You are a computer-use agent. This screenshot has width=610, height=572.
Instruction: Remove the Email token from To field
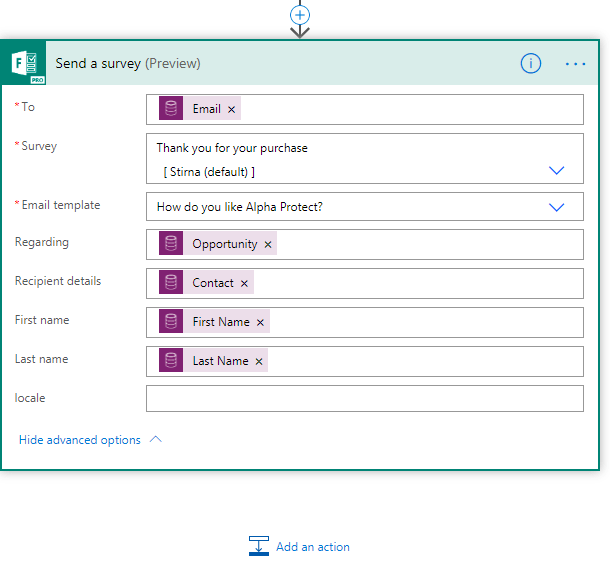232,109
